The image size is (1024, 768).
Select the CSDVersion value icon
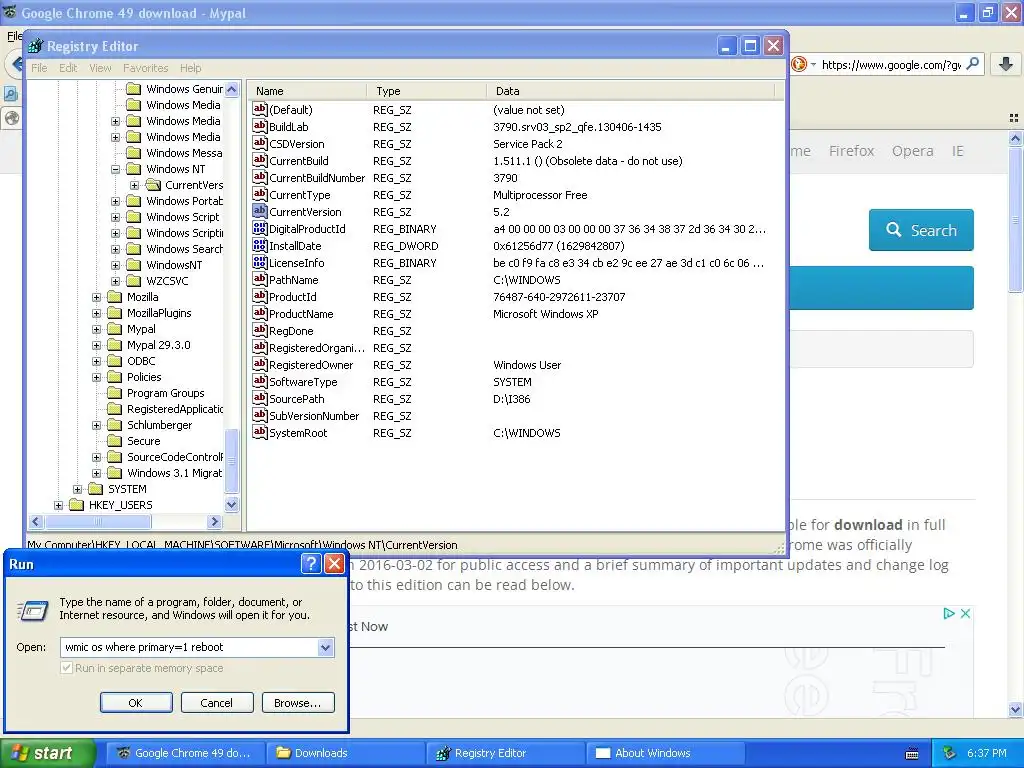click(x=260, y=143)
